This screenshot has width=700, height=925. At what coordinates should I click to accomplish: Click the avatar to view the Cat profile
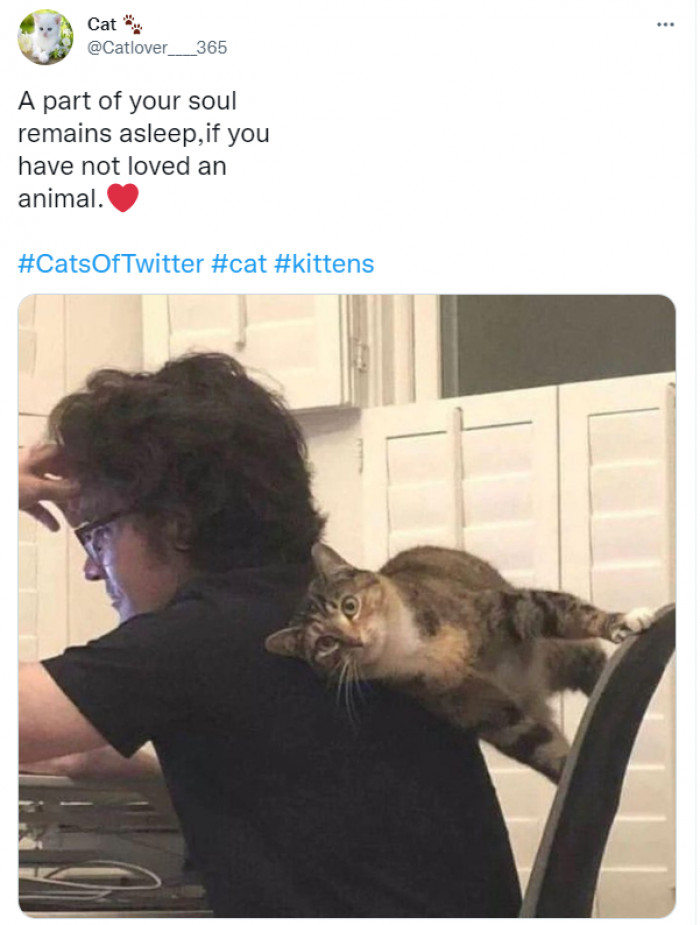(44, 35)
